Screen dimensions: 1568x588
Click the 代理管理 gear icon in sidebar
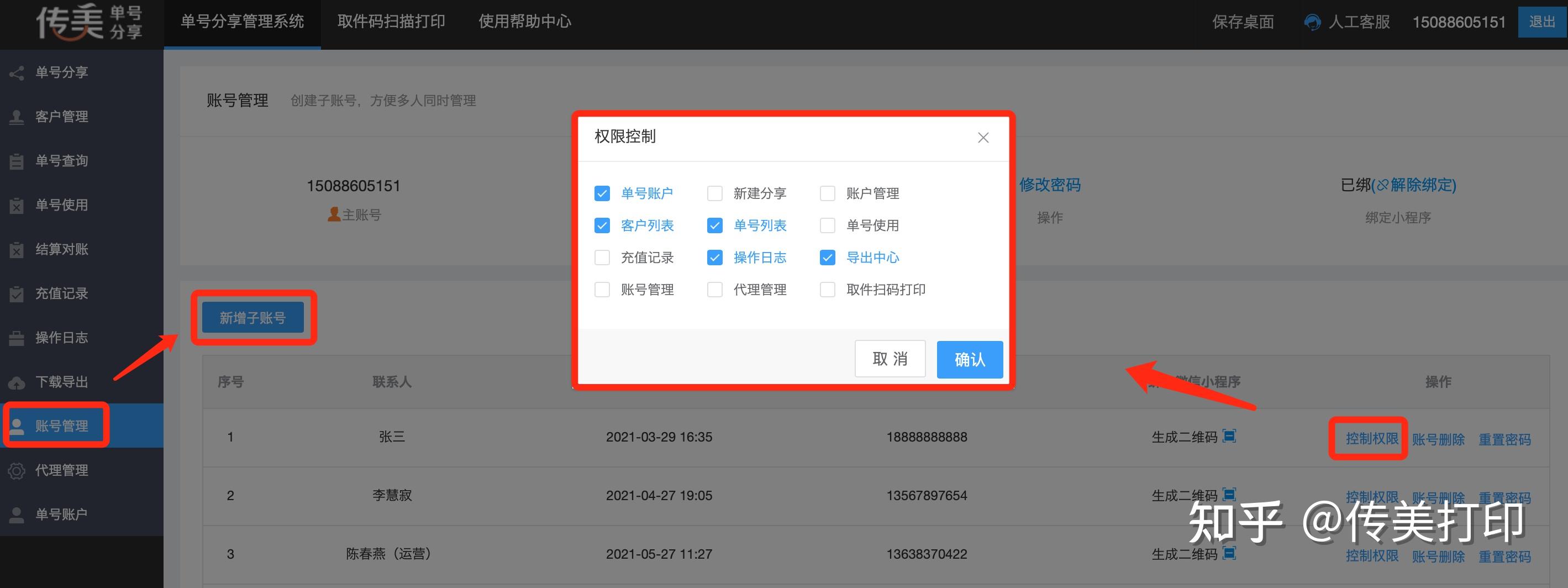click(x=17, y=470)
